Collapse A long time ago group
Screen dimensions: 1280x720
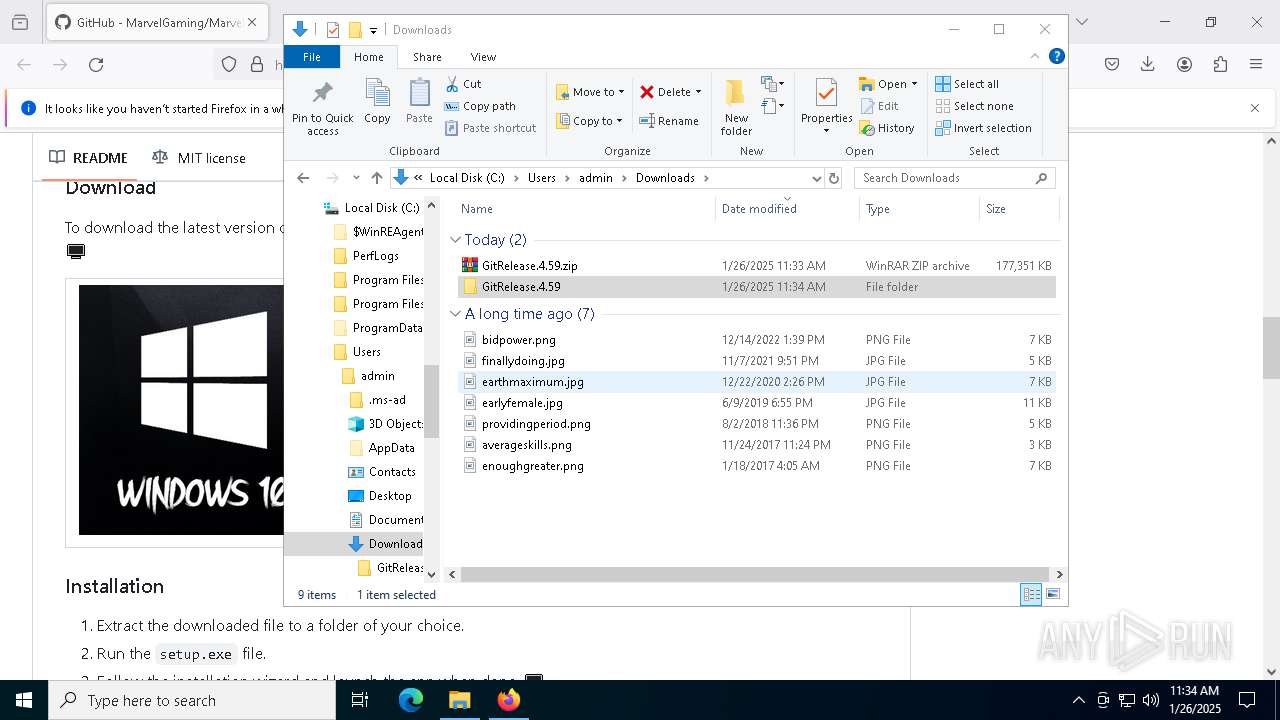coord(455,314)
